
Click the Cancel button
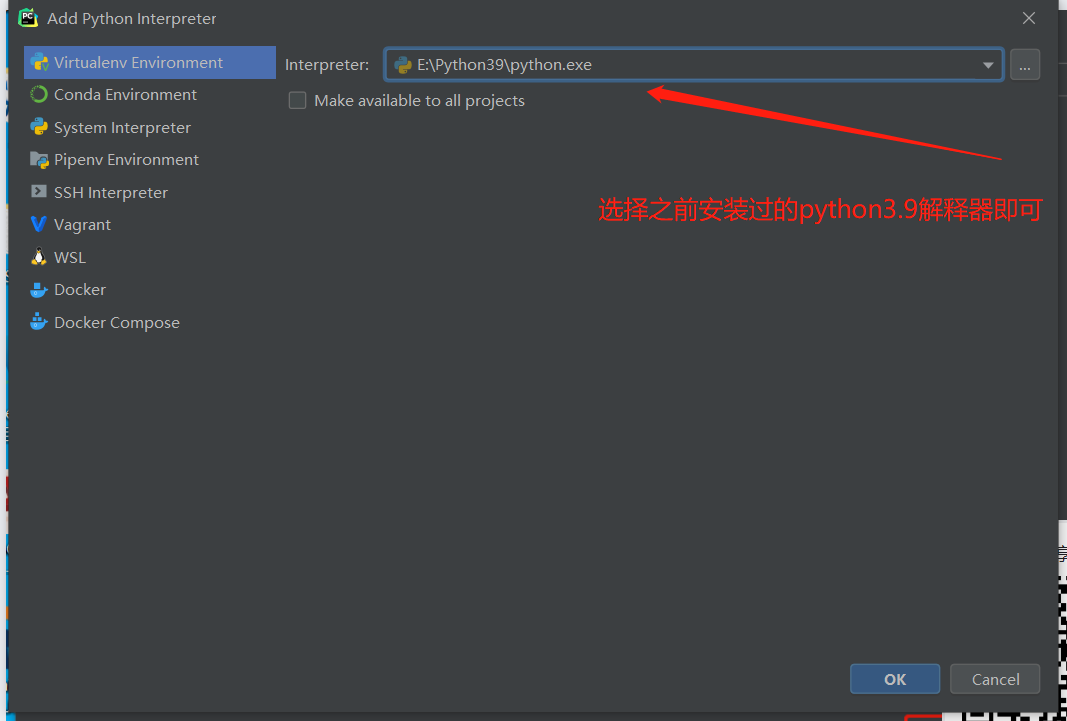[995, 679]
